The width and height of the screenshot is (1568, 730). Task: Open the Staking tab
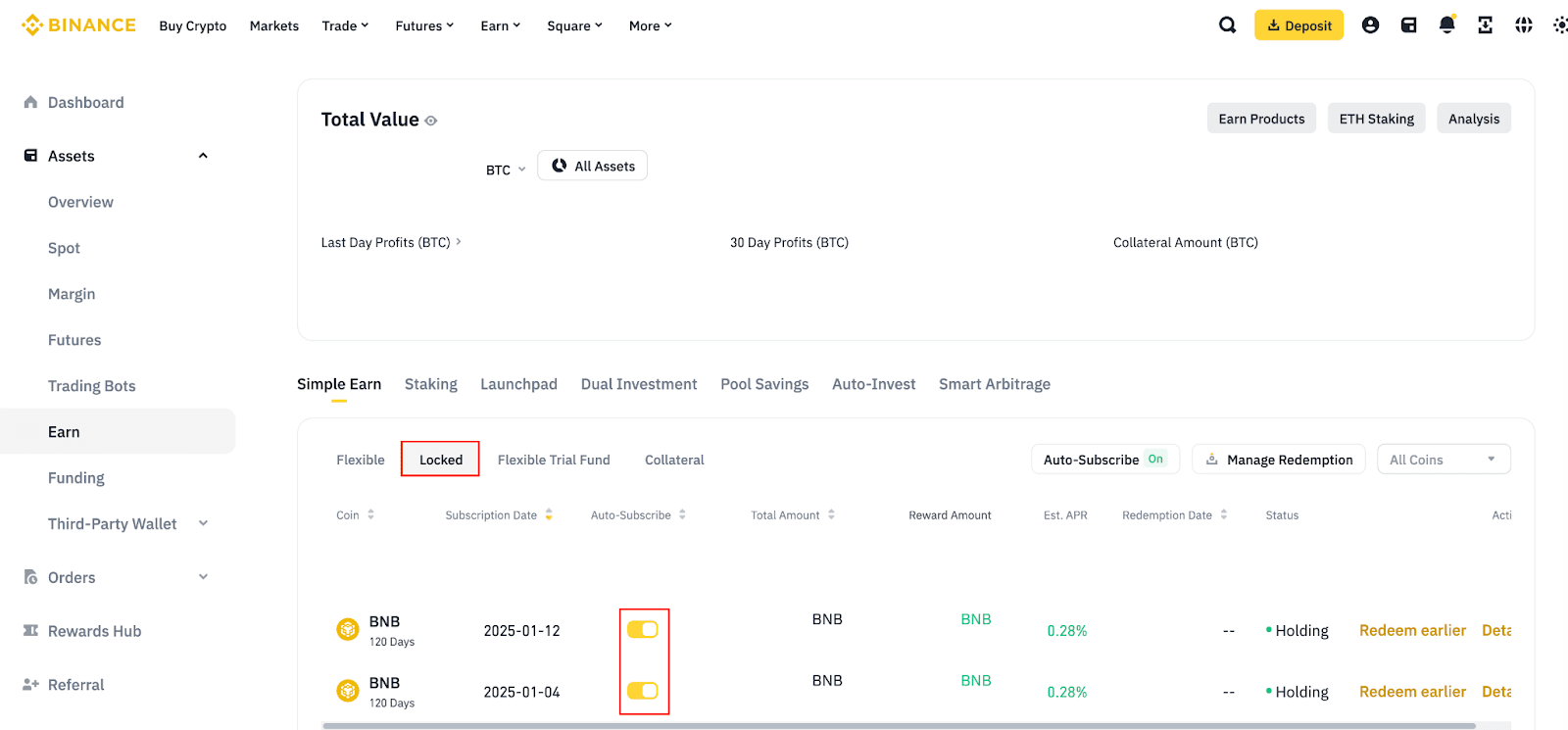430,384
